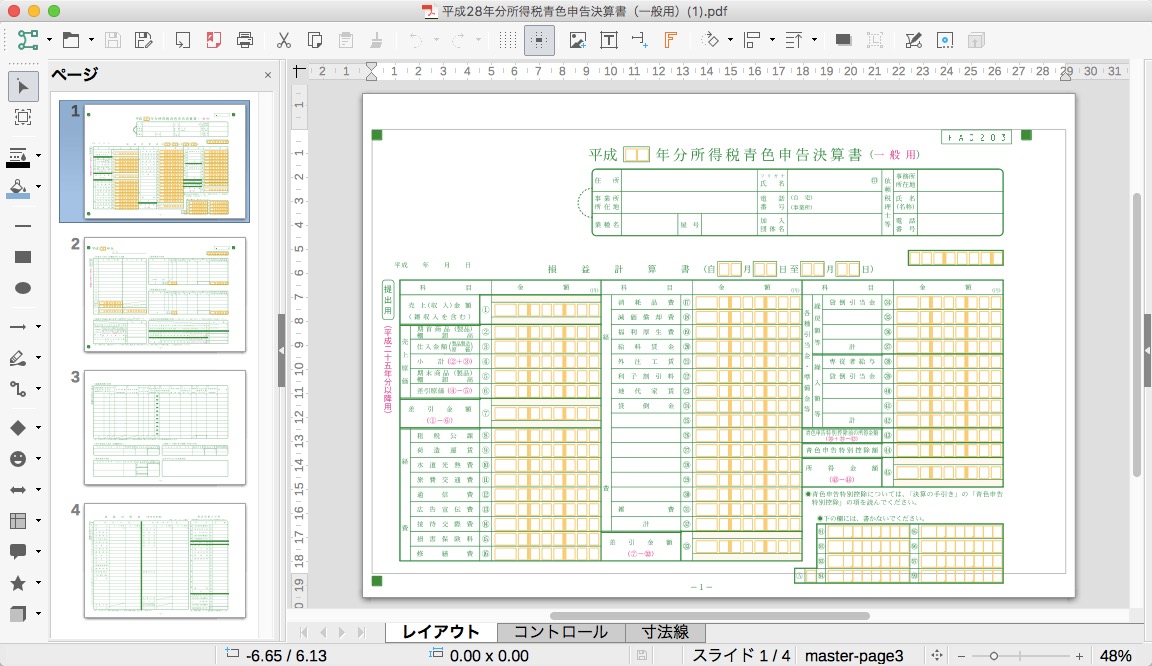Select the Ellipse tool

tap(23, 288)
